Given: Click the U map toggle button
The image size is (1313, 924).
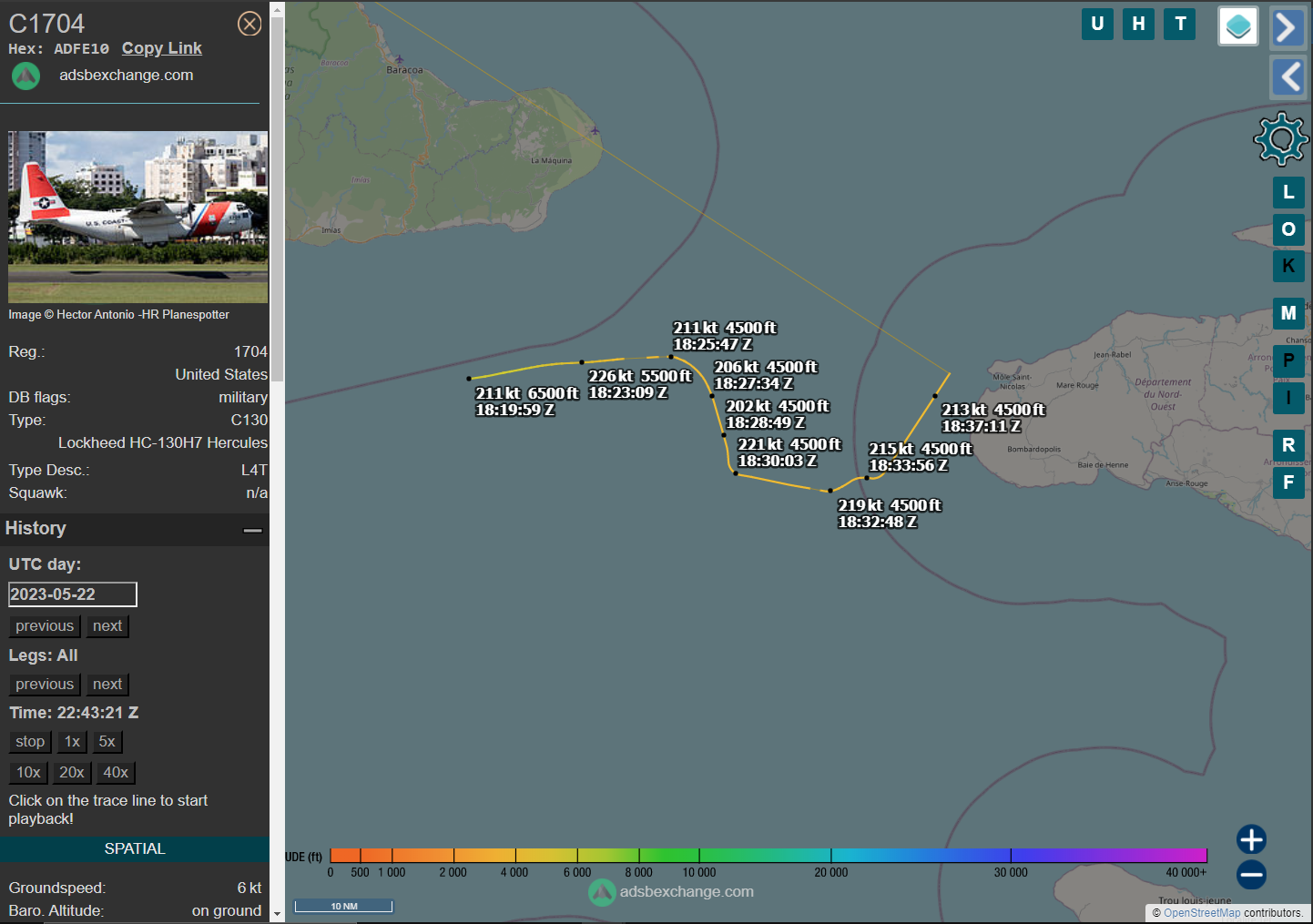Looking at the screenshot, I should 1097,24.
